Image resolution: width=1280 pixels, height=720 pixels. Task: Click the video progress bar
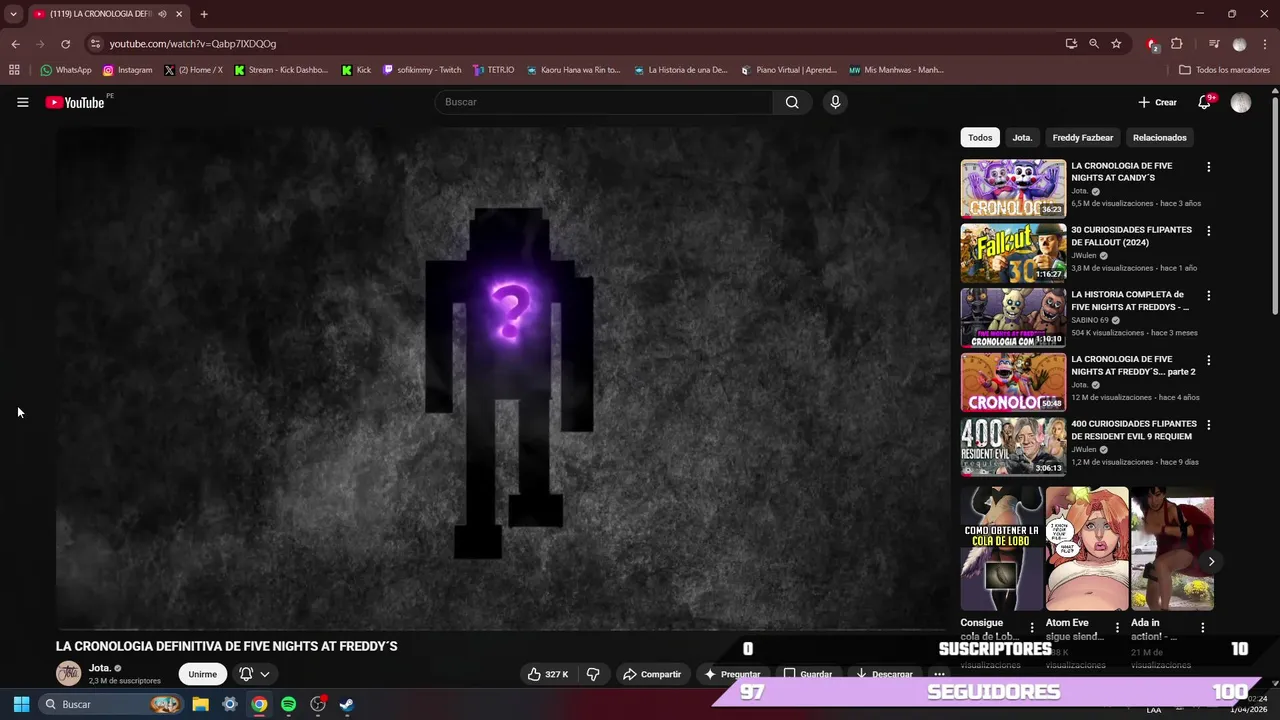[500, 629]
